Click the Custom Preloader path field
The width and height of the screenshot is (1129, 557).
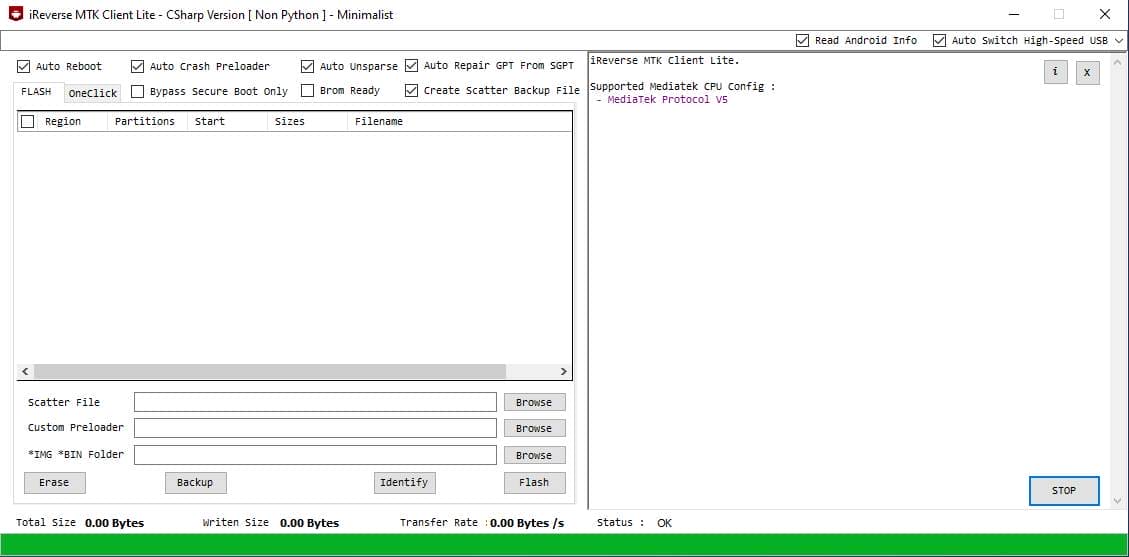tap(315, 428)
